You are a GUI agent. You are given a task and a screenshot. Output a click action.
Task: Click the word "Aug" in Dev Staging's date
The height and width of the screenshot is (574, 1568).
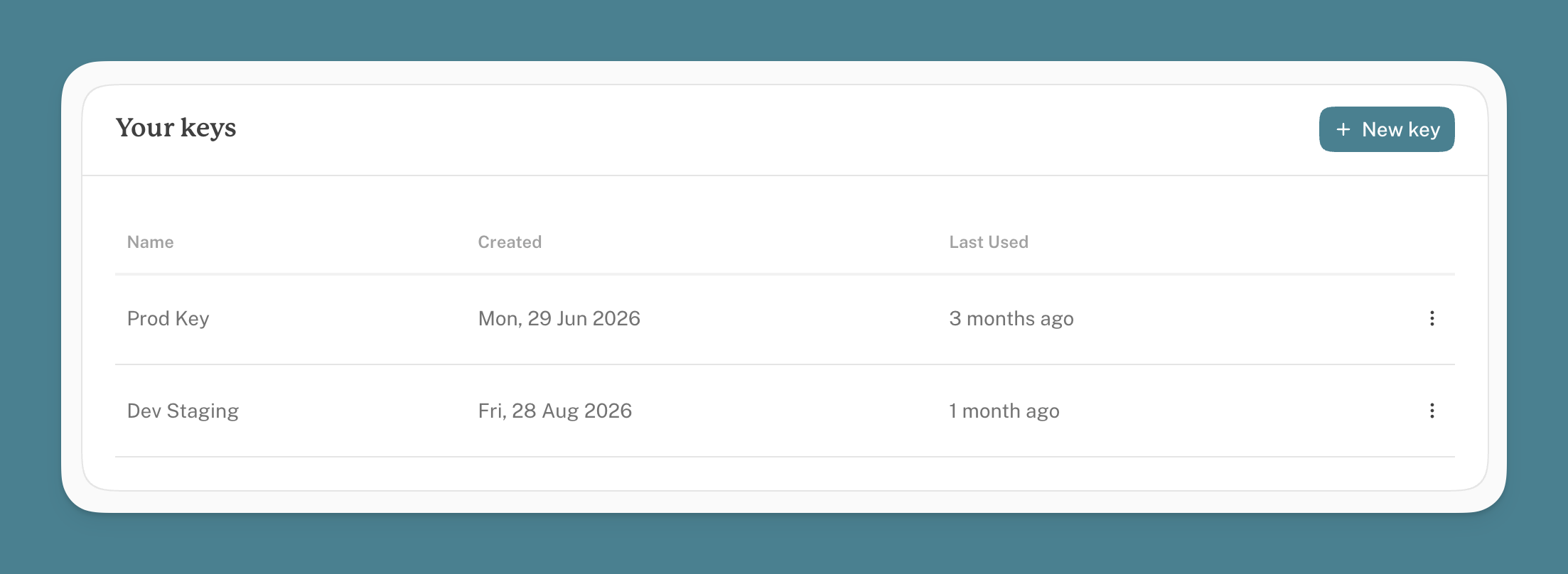(560, 411)
